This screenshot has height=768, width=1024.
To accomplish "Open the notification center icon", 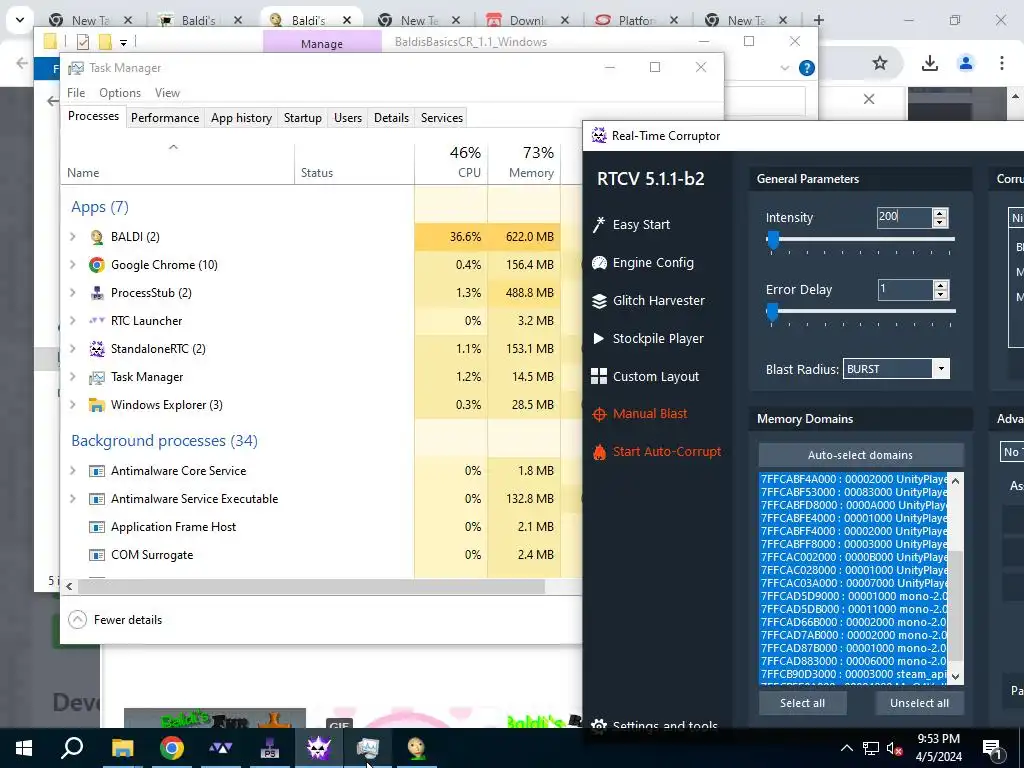I will (992, 748).
